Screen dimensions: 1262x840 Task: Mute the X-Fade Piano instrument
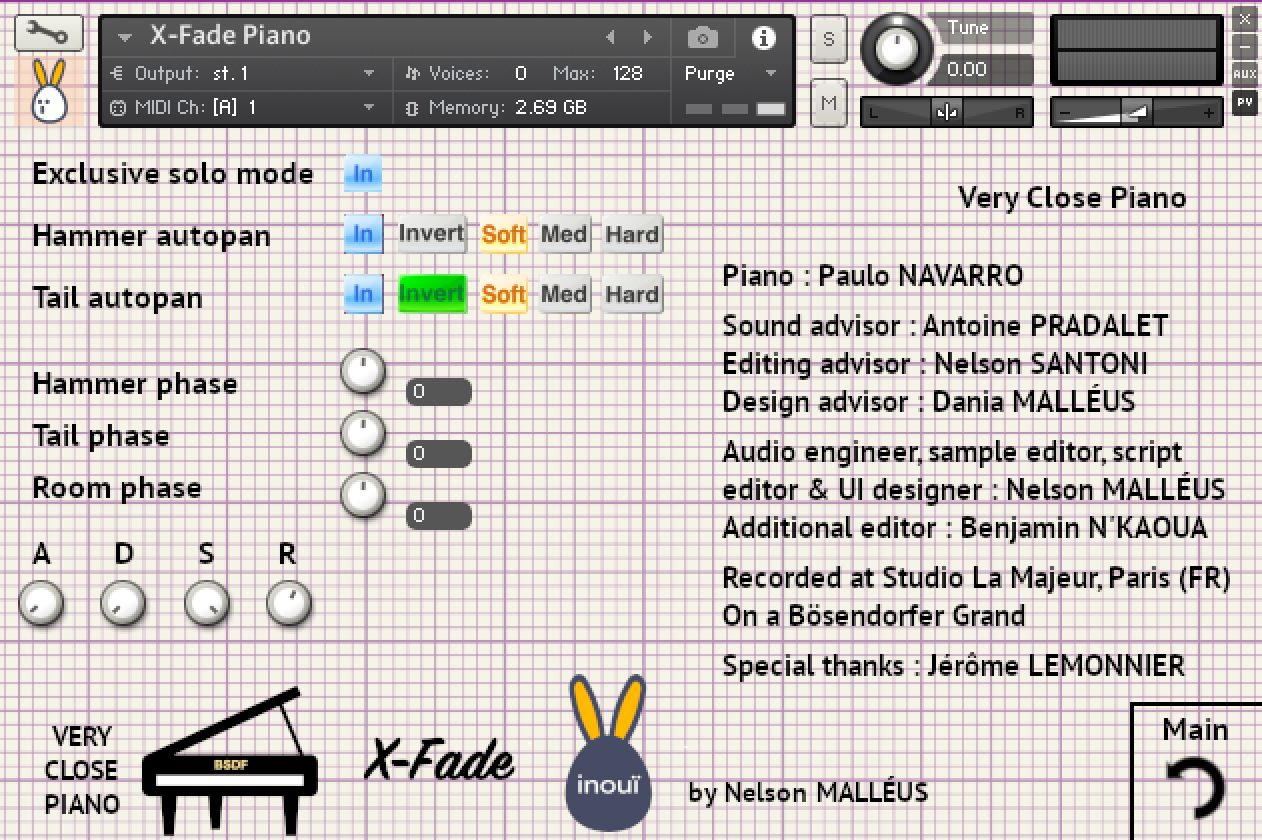[828, 103]
